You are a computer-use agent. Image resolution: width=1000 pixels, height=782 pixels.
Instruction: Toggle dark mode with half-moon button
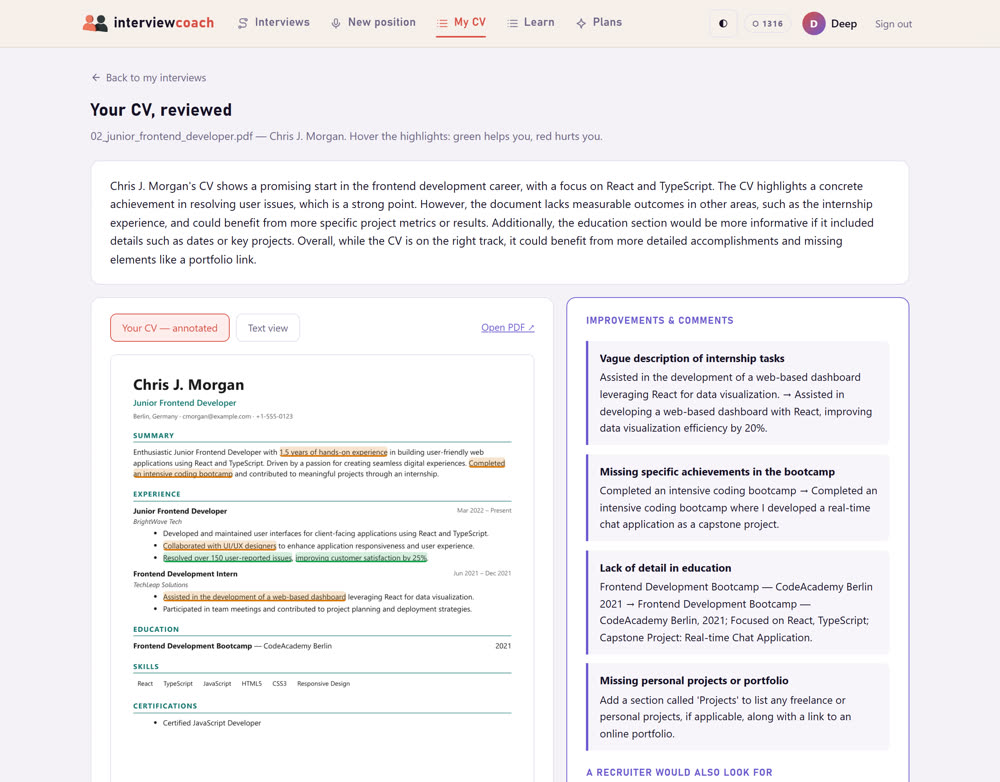(723, 24)
